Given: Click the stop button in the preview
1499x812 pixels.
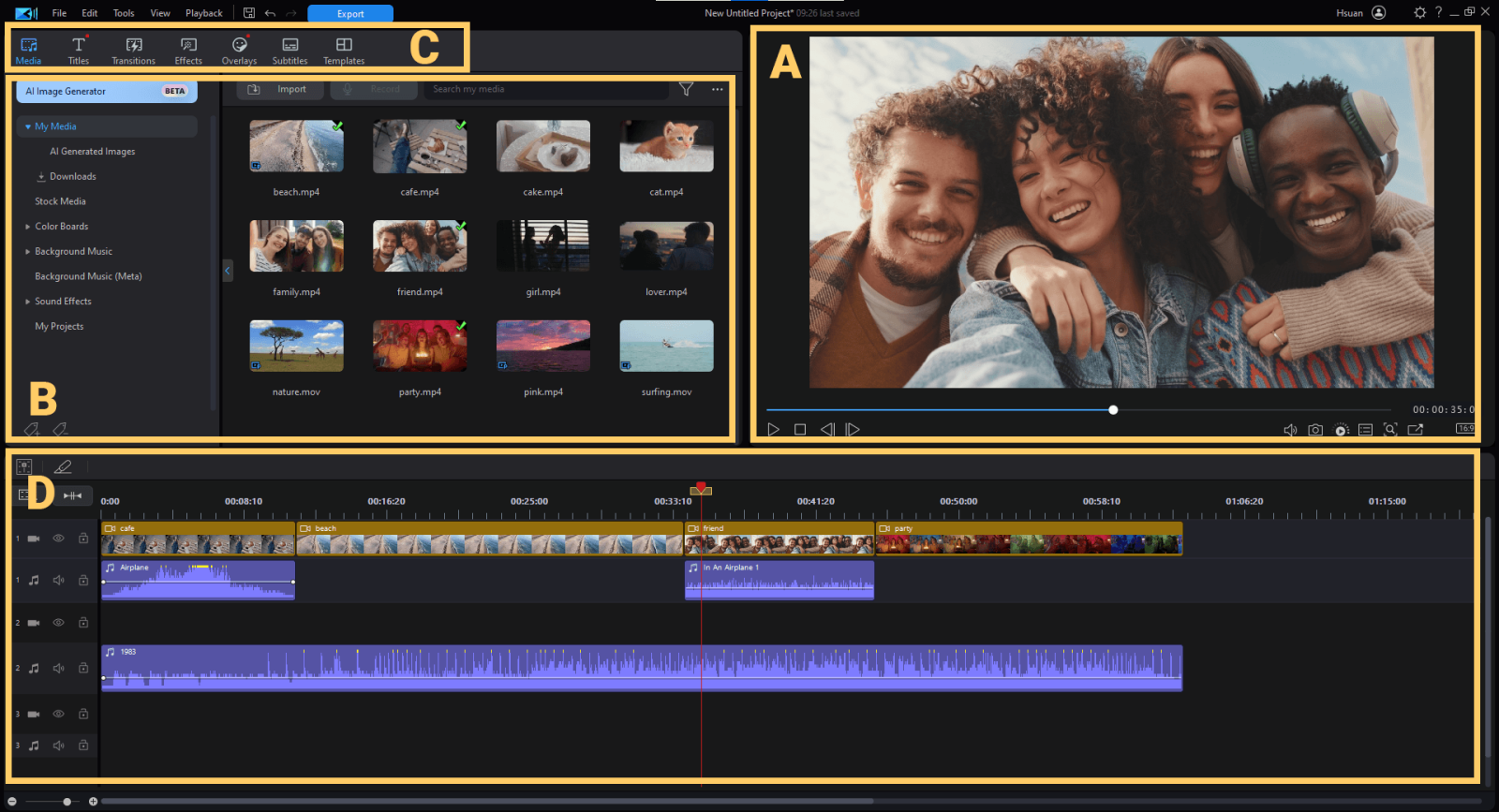Looking at the screenshot, I should point(800,430).
